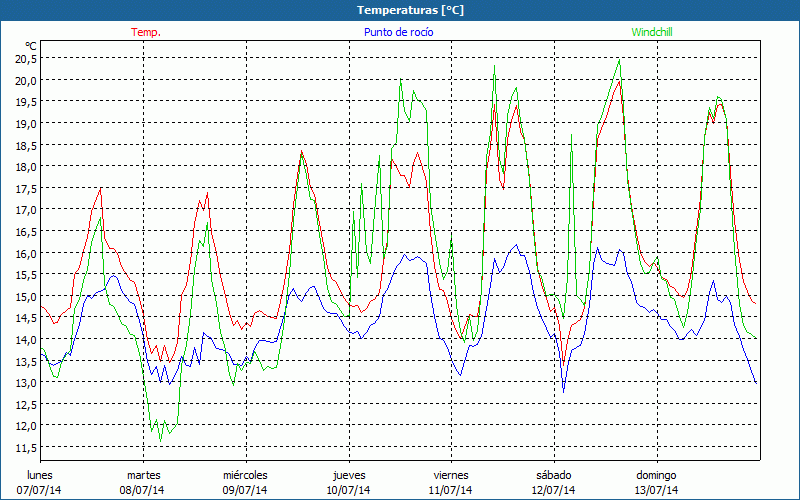This screenshot has width=800, height=500.
Task: Click the miércoles 09/07/14 date marker
Action: (245, 482)
